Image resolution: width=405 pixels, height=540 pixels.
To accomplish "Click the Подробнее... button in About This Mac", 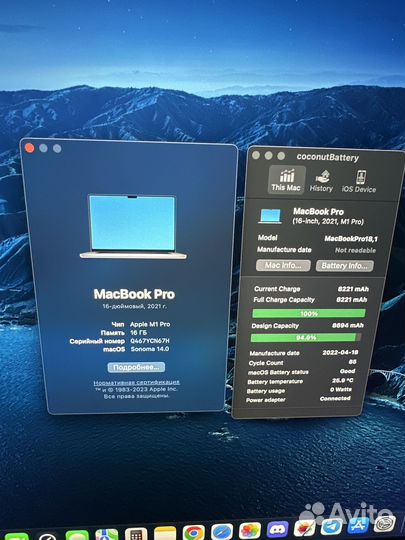I will (x=136, y=367).
